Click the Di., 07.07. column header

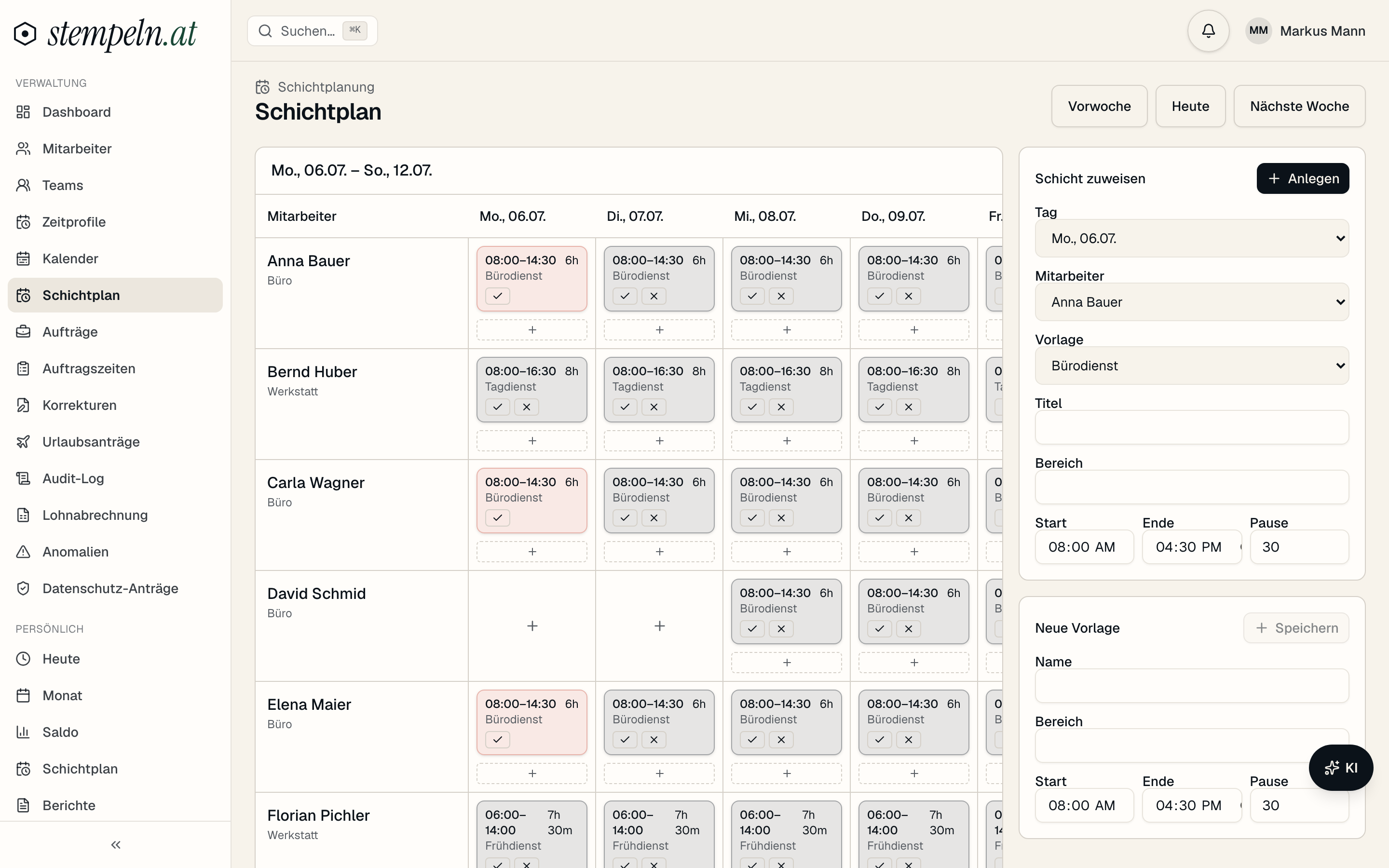[635, 217]
